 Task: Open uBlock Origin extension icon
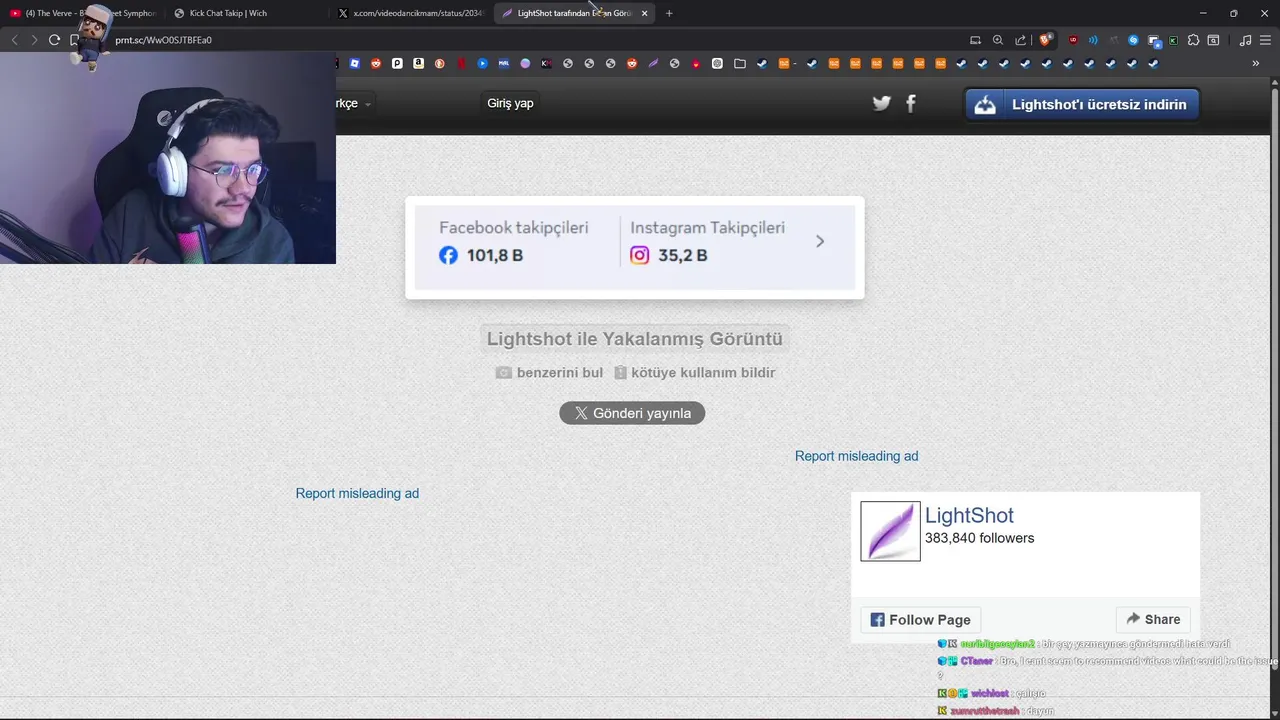(x=1073, y=40)
